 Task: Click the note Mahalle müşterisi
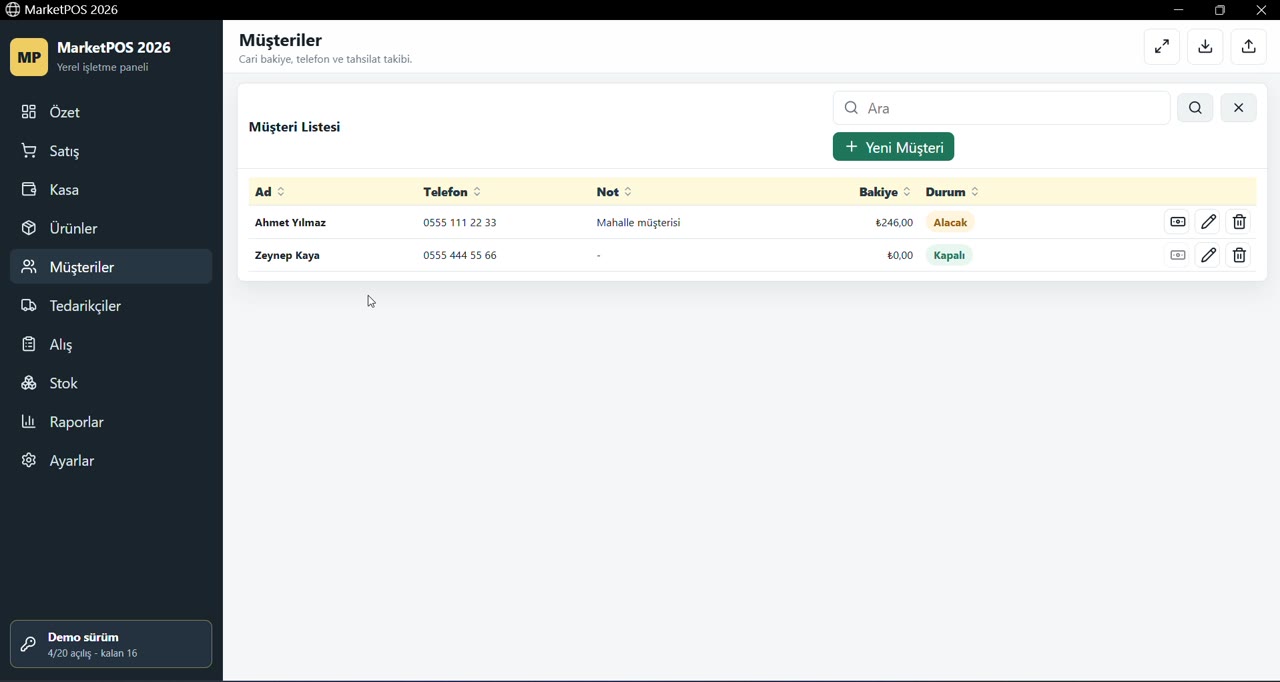click(639, 223)
